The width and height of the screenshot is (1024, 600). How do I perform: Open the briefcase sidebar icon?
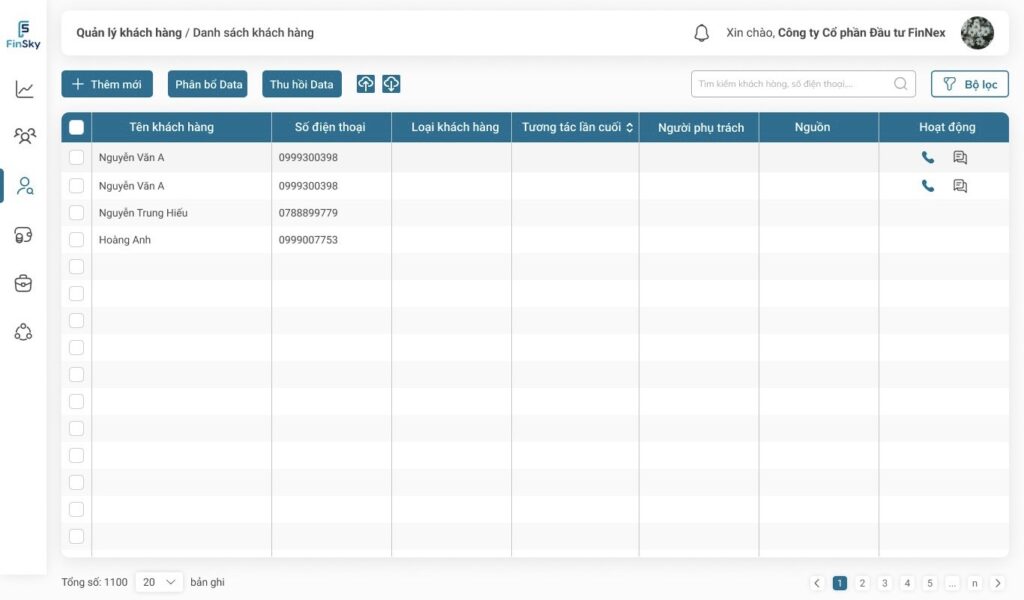coord(24,283)
